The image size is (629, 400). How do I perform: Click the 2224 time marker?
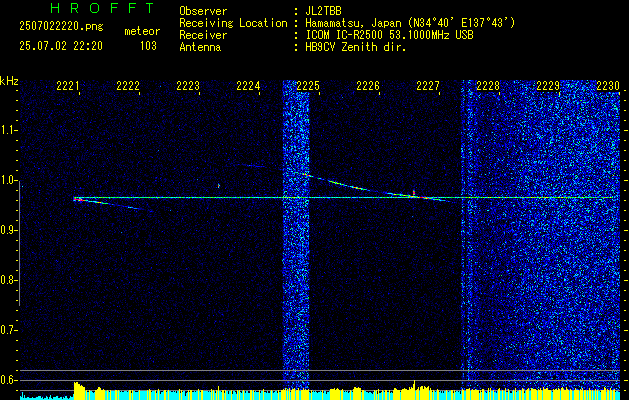click(x=248, y=86)
